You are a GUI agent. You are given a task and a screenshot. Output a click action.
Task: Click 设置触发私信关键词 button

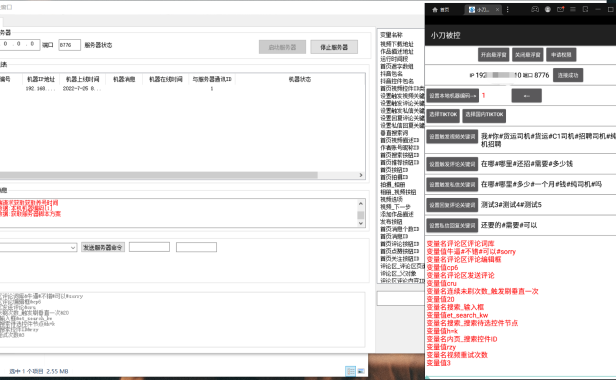452,184
